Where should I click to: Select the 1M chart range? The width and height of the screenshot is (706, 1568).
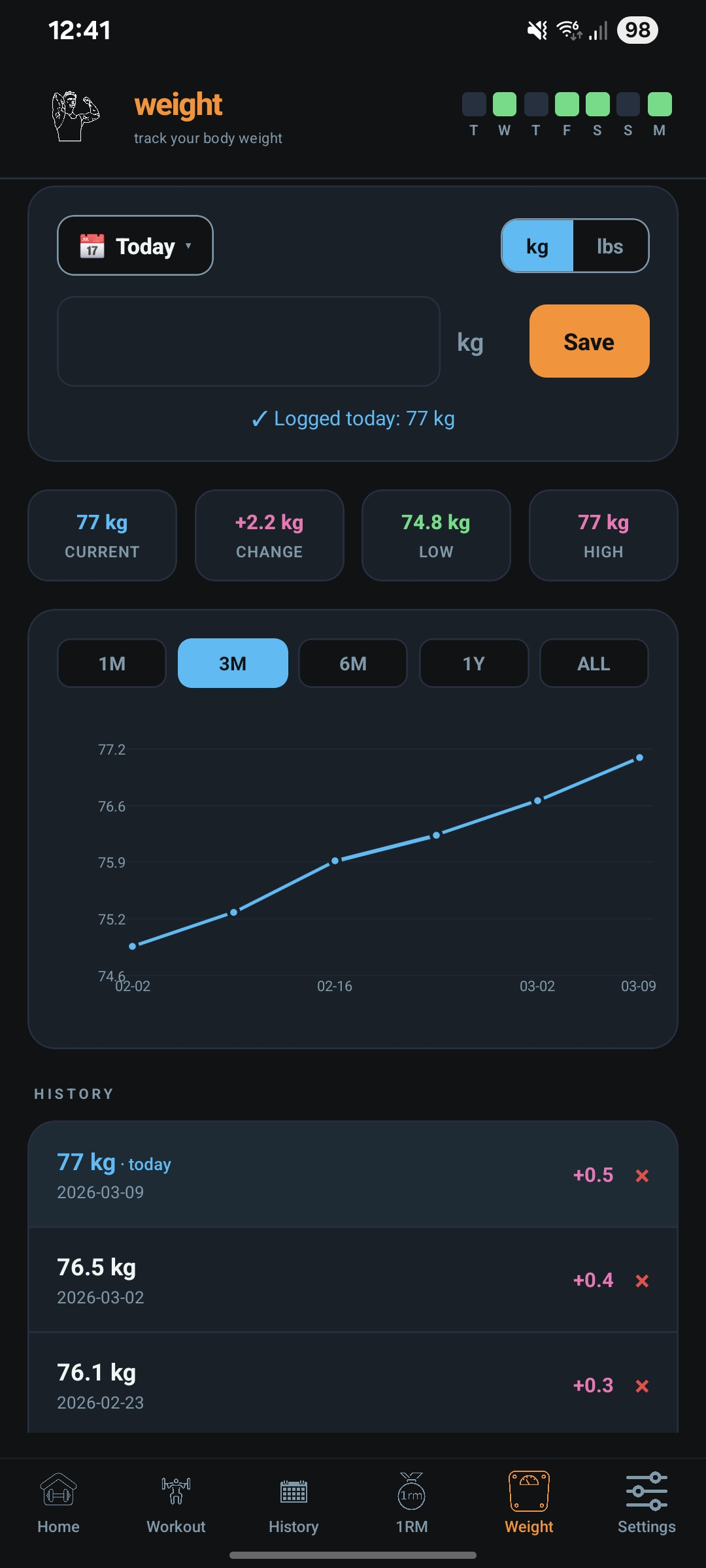click(112, 663)
